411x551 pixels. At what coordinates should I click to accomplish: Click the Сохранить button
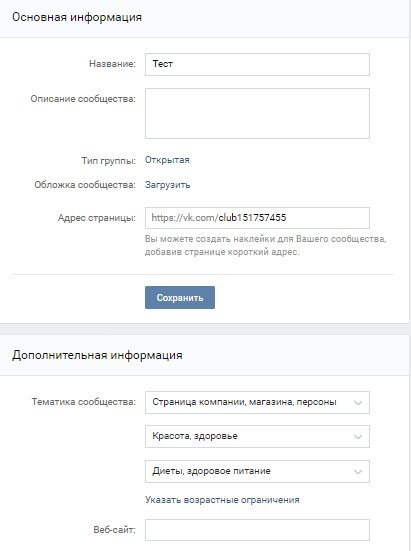(x=180, y=298)
